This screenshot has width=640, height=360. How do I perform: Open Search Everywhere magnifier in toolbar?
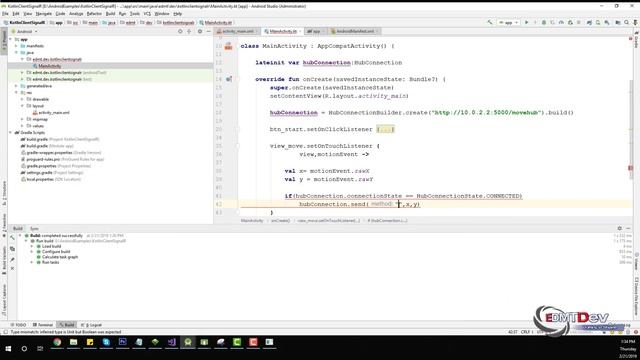coord(627,22)
